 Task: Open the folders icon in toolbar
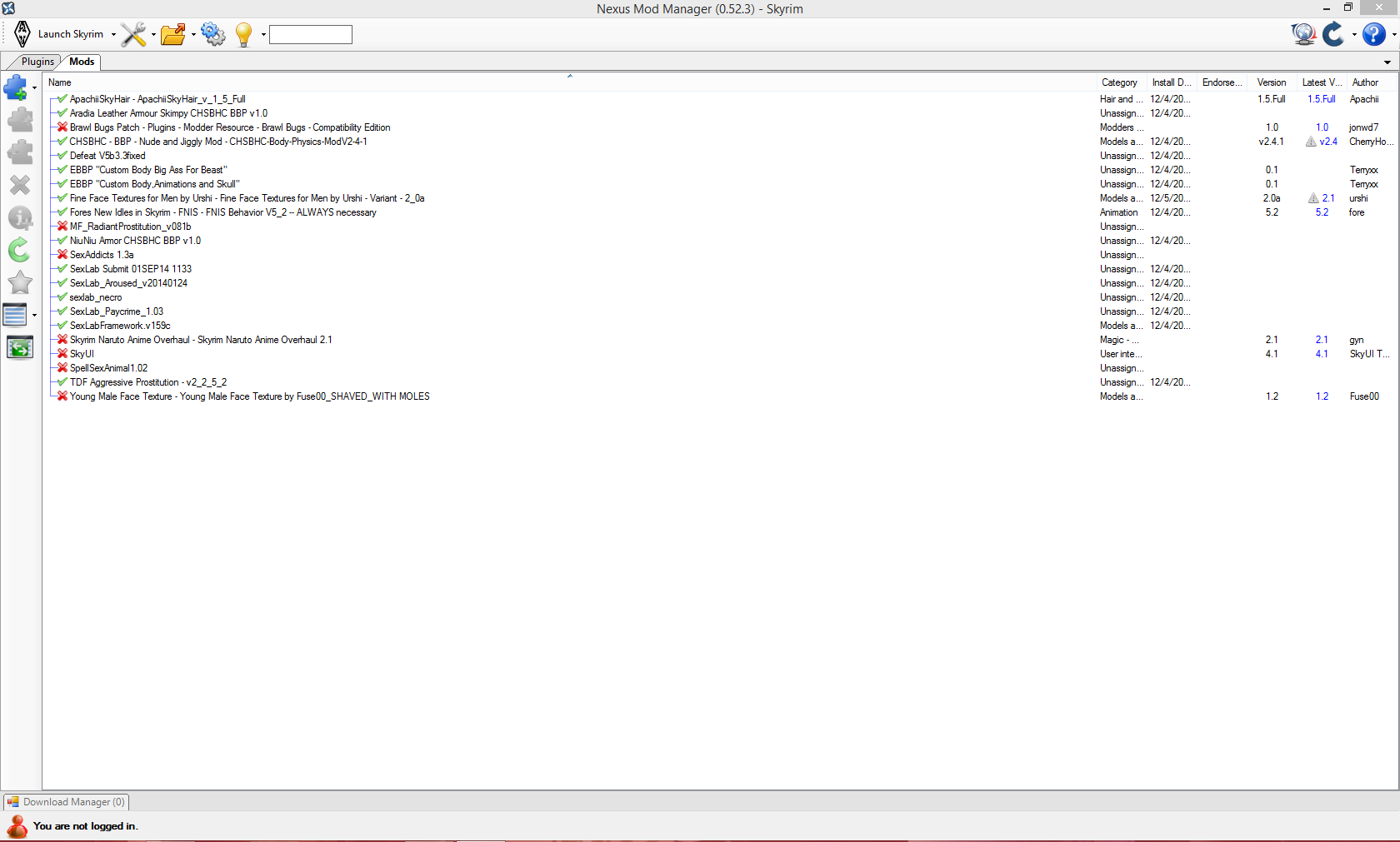tap(173, 34)
